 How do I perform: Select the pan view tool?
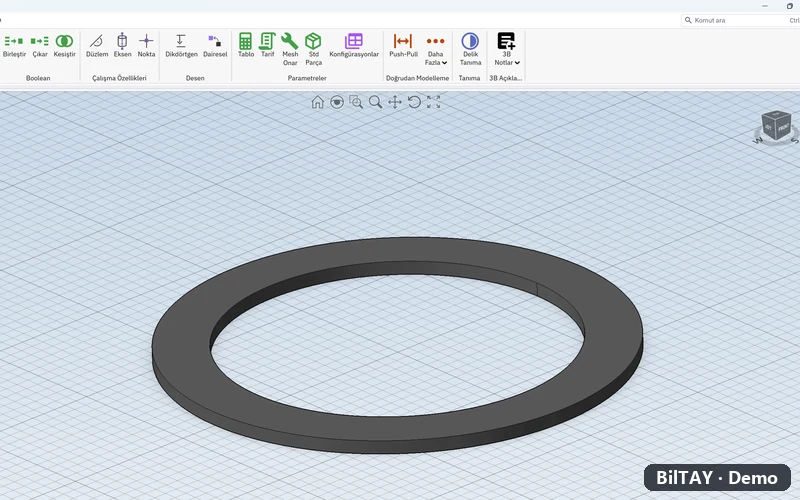click(395, 102)
